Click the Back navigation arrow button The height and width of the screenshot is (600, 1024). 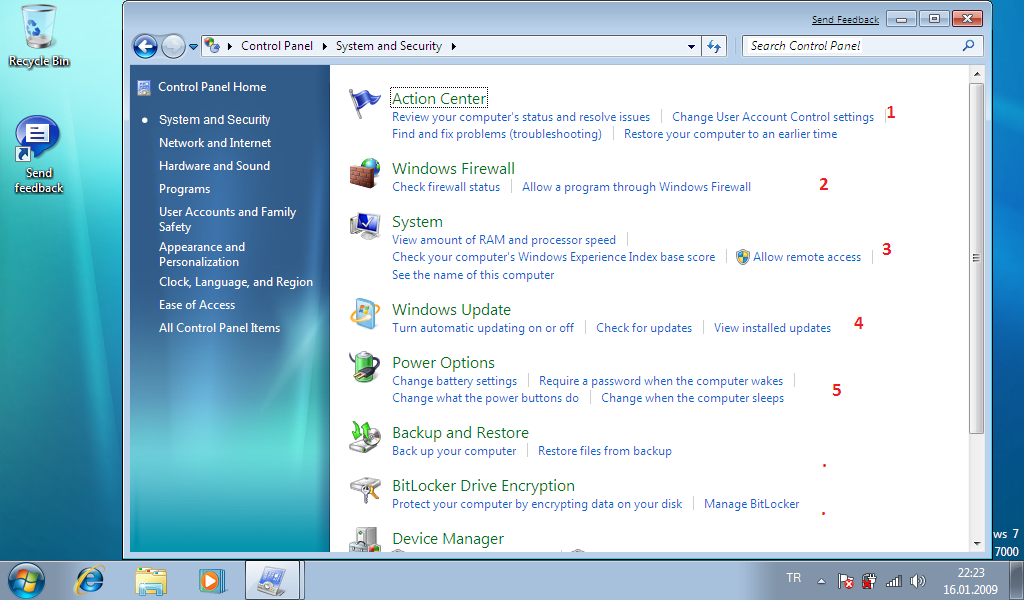(145, 46)
